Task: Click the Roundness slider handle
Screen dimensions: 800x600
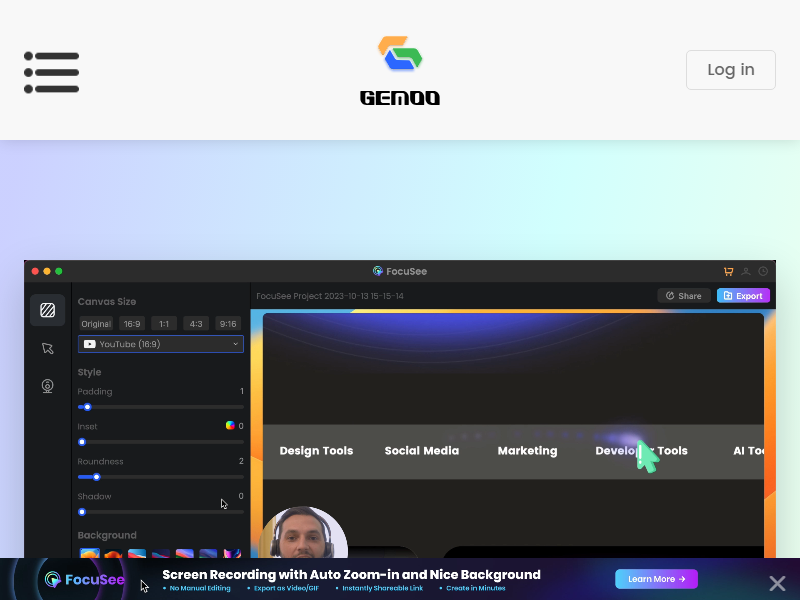Action: pos(96,477)
